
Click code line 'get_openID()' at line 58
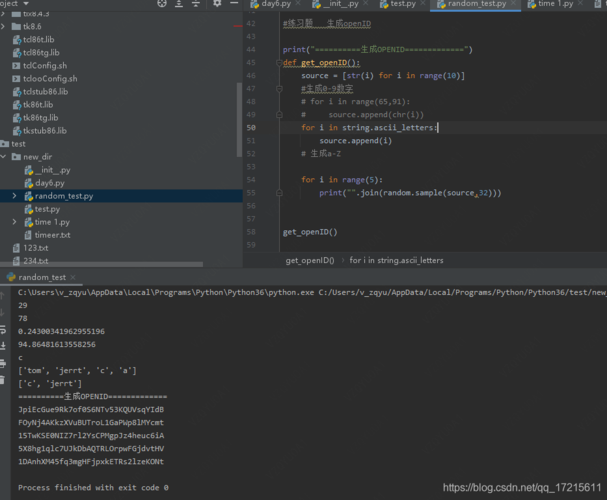(x=310, y=232)
